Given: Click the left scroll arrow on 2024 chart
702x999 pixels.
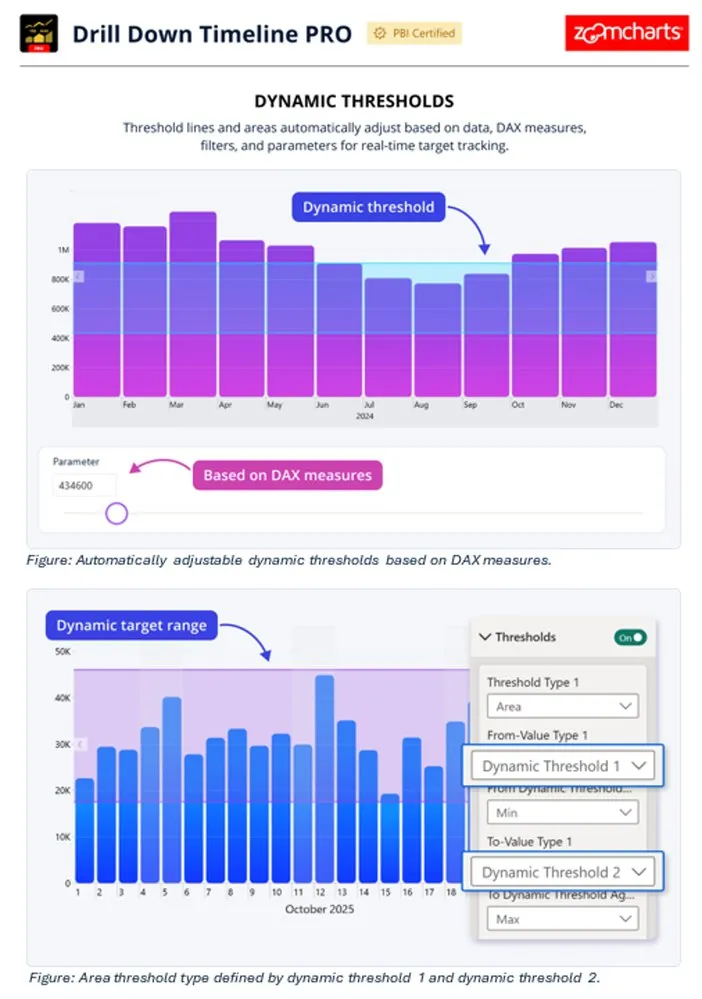Looking at the screenshot, I should point(78,276).
